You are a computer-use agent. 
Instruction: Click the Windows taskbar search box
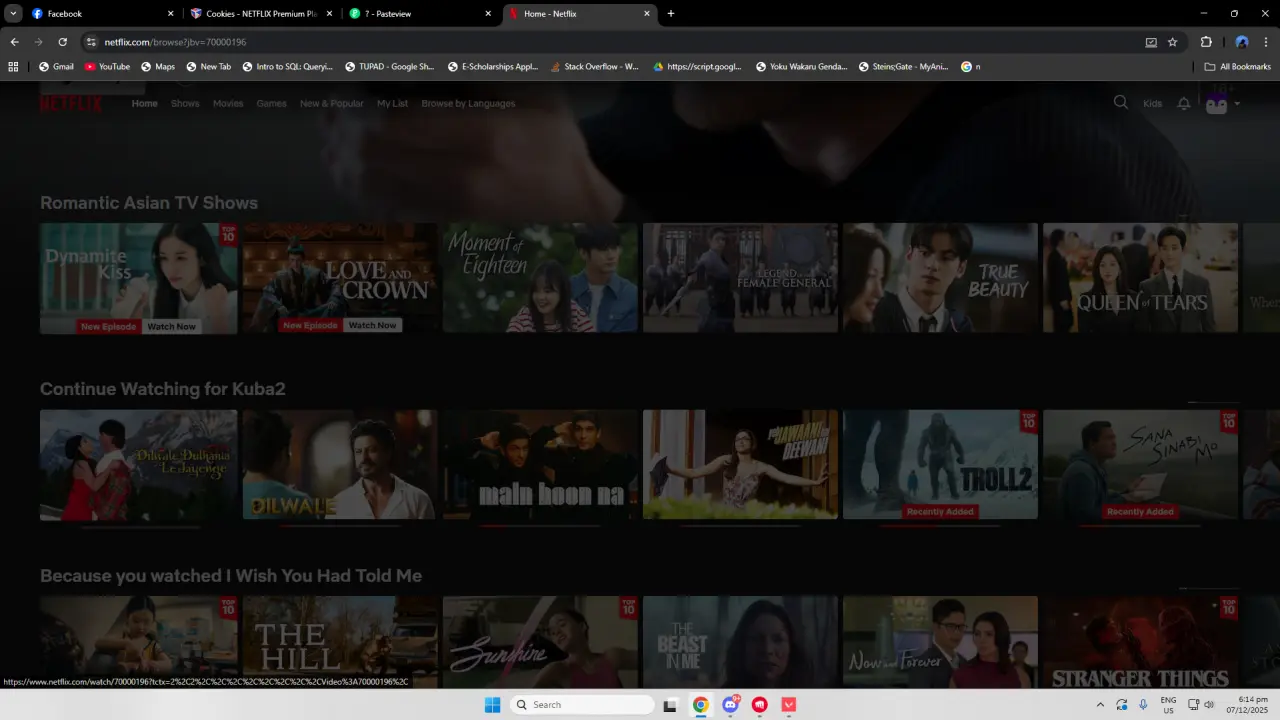click(583, 705)
